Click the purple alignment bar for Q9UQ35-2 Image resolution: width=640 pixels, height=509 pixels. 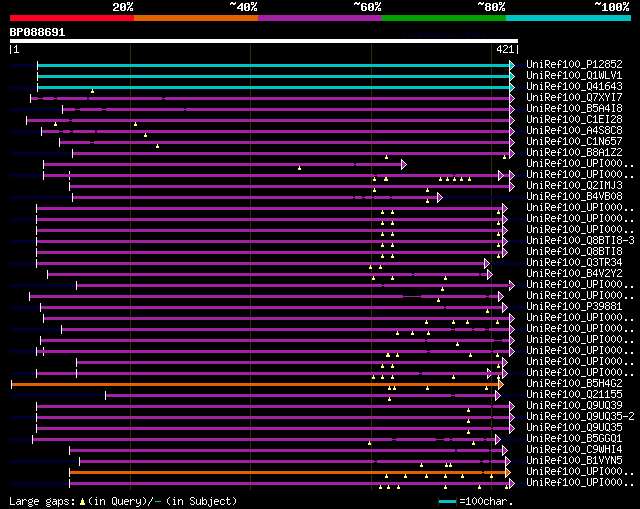pos(273,418)
